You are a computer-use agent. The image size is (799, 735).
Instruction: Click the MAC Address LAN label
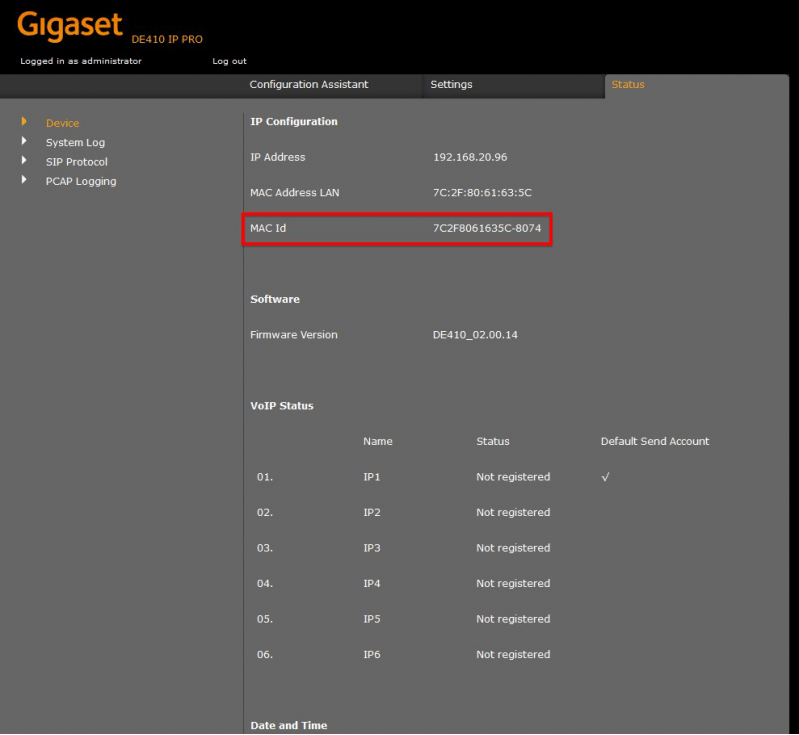point(295,193)
